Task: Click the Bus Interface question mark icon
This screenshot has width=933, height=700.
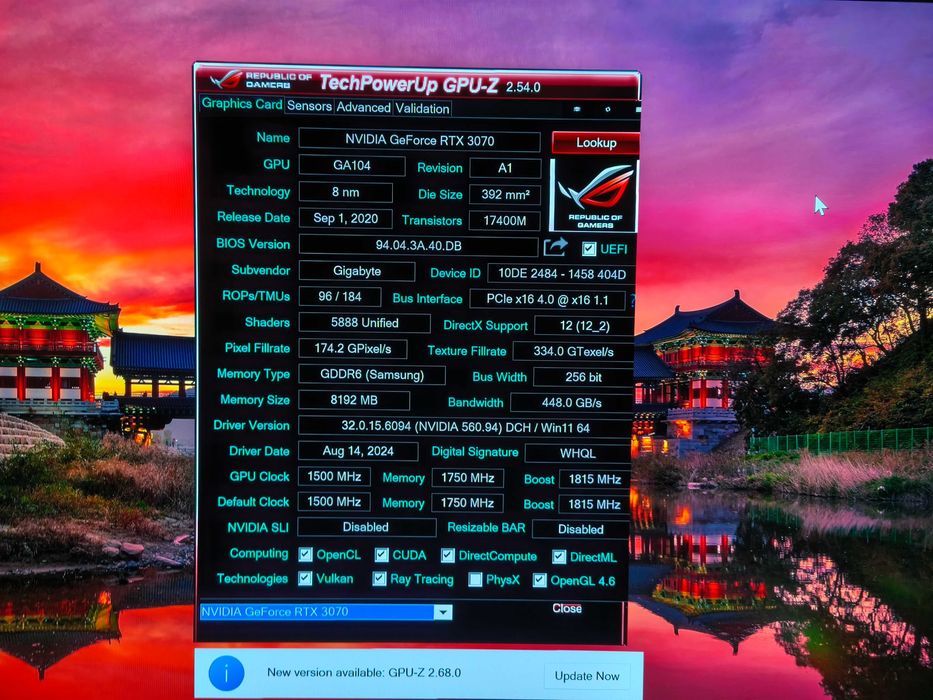Action: point(632,300)
